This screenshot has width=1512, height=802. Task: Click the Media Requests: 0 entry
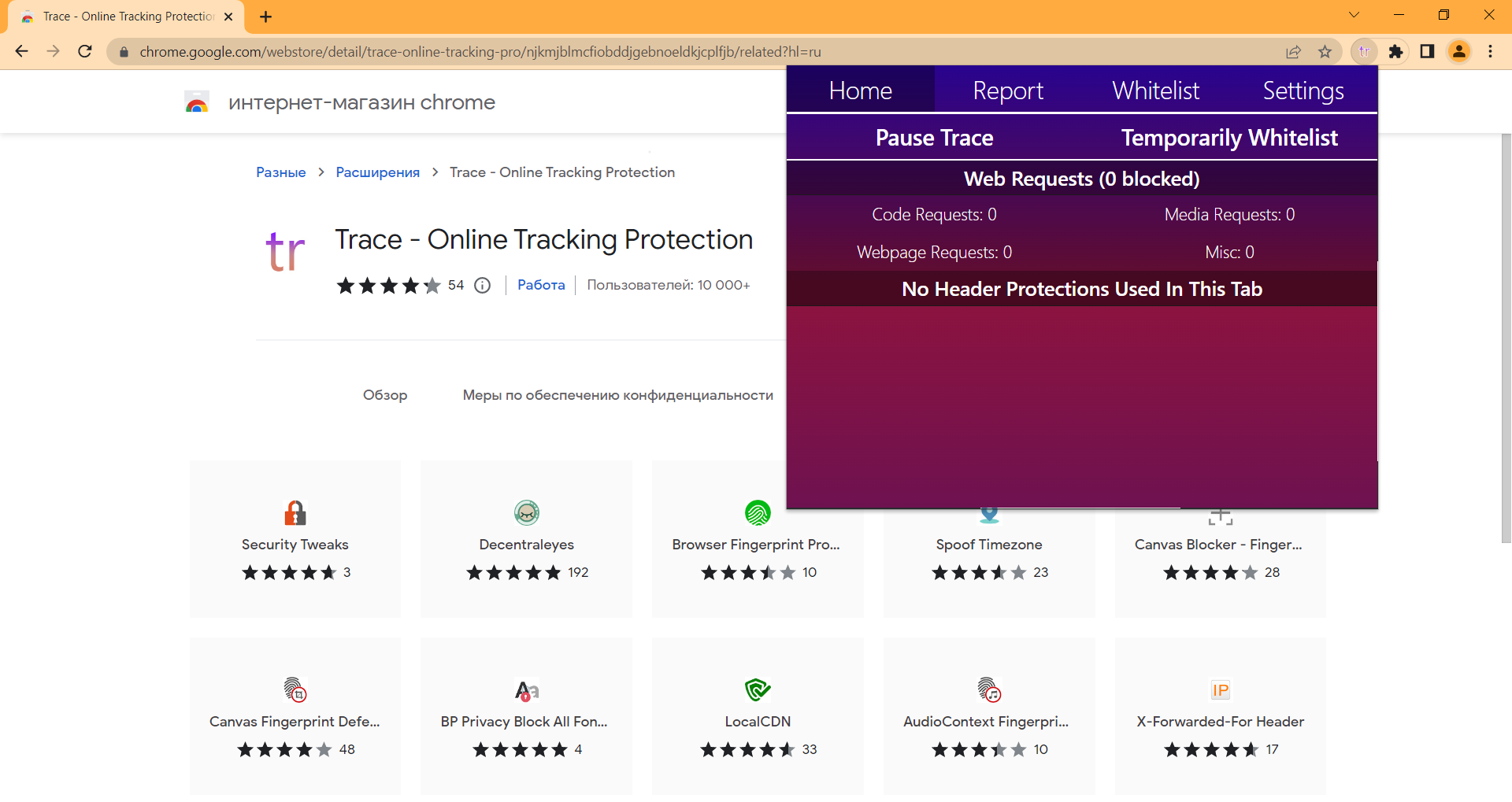pos(1229,214)
